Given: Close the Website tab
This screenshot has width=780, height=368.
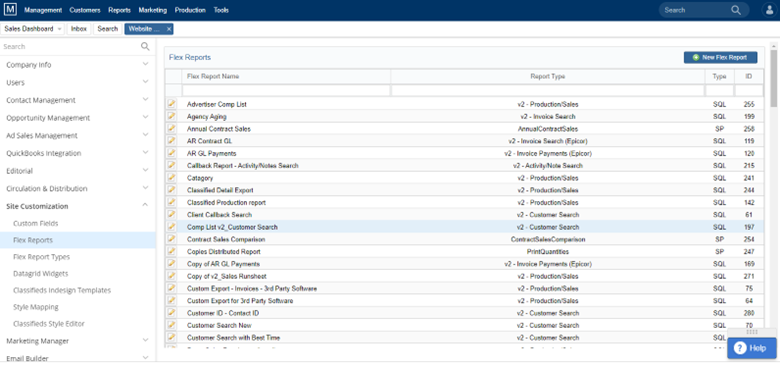Looking at the screenshot, I should 169,29.
